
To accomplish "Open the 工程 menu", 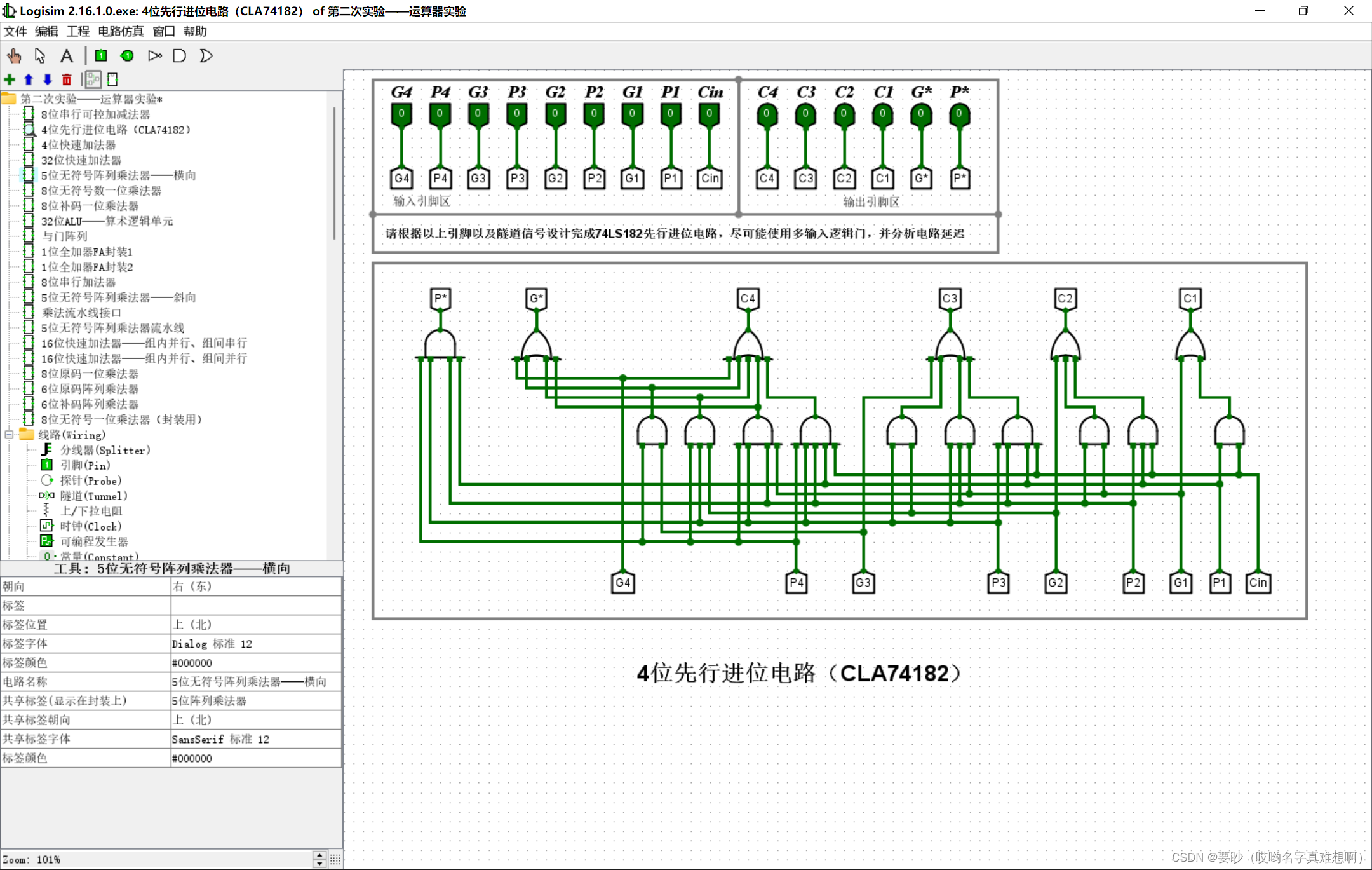I will (78, 31).
